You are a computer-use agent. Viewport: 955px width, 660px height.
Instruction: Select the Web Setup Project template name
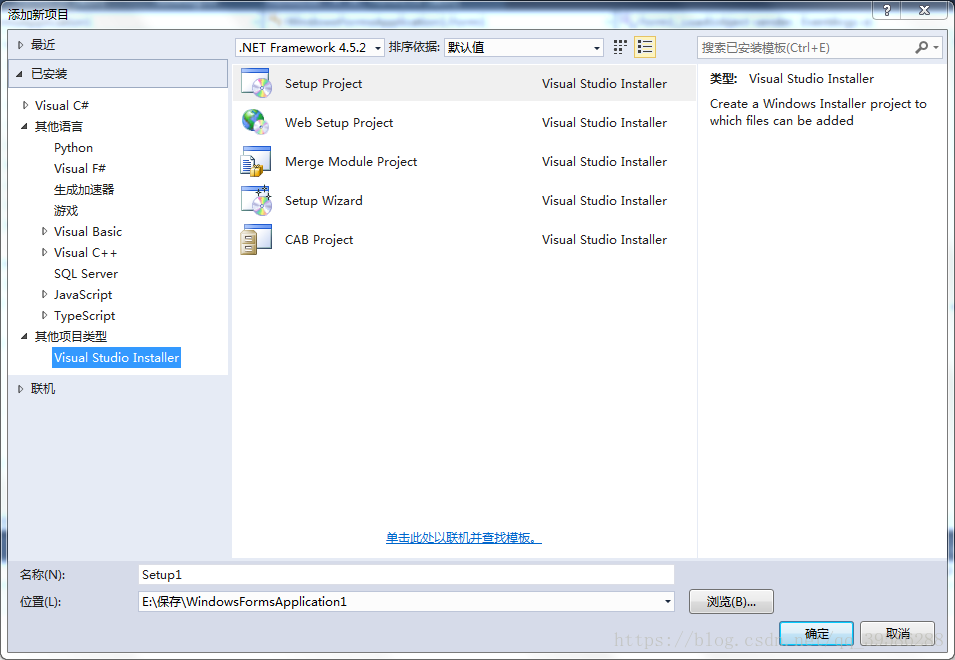pos(339,122)
